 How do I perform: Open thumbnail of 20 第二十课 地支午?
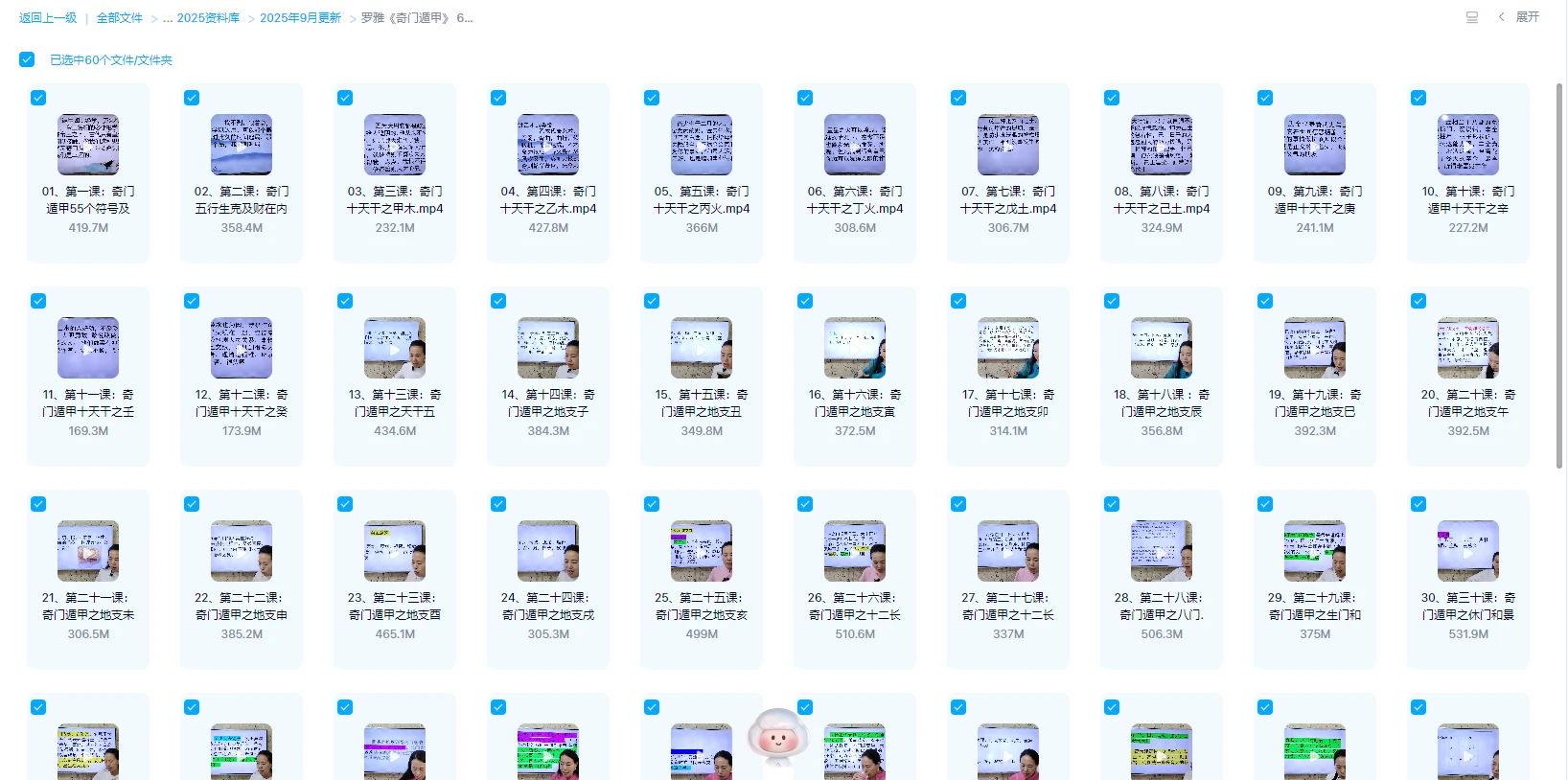pyautogui.click(x=1468, y=348)
